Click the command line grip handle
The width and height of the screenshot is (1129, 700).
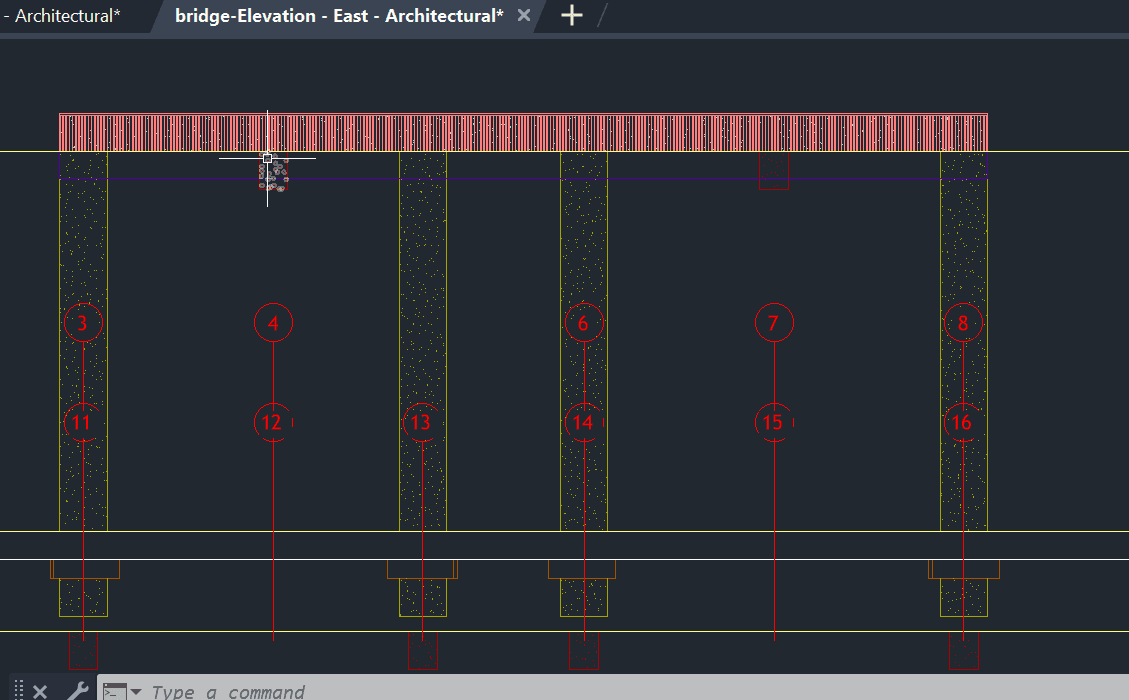(19, 690)
